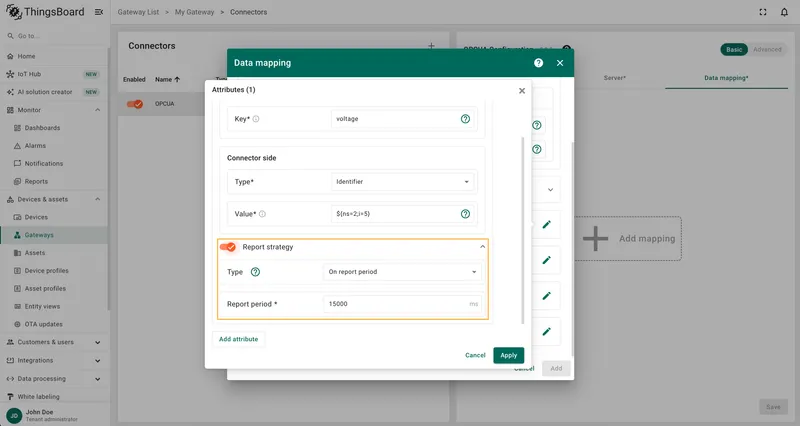Click the Add mapping button

tap(628, 238)
